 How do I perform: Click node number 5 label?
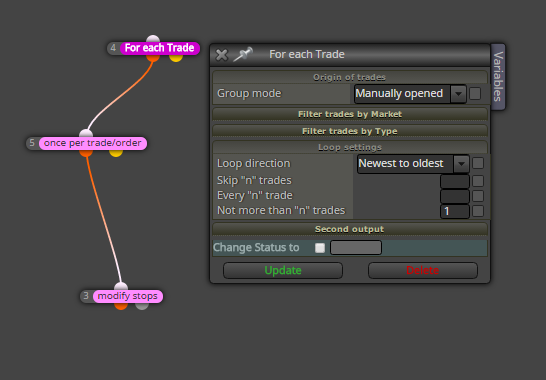(x=32, y=143)
